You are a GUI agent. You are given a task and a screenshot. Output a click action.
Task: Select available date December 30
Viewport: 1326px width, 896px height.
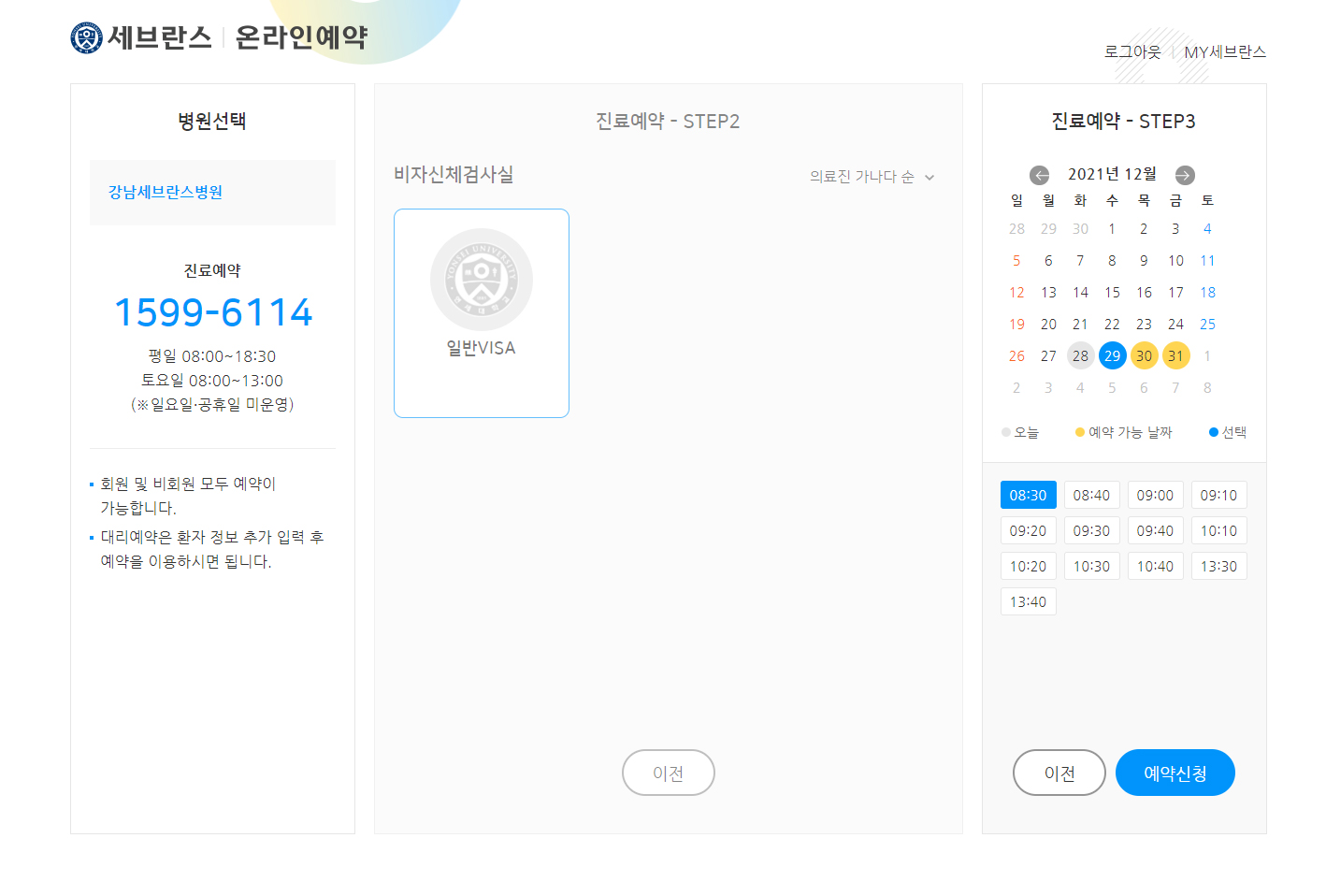1144,355
